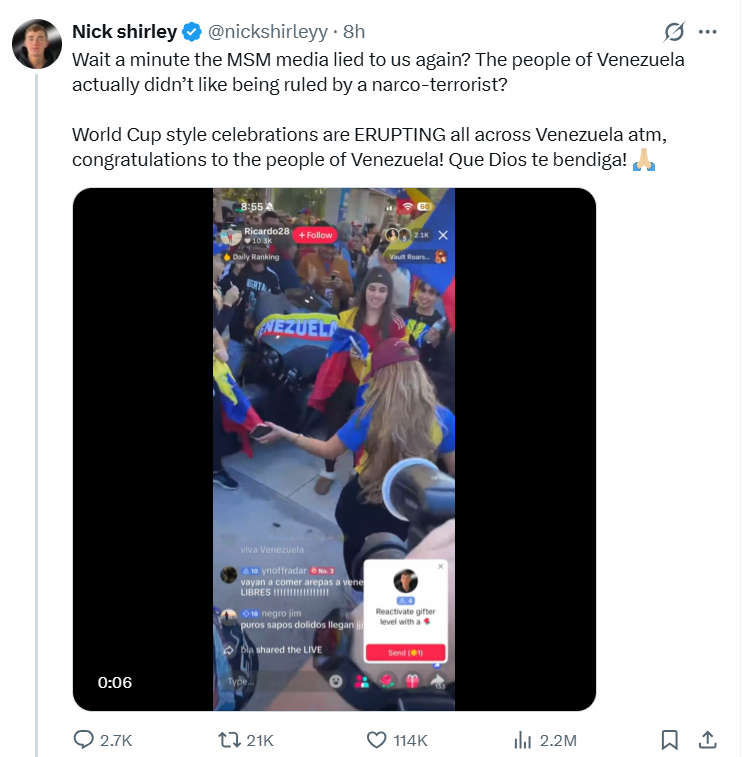Viewport: 742px width, 757px height.
Task: Open the post's 8h timestamp
Action: pyautogui.click(x=355, y=32)
